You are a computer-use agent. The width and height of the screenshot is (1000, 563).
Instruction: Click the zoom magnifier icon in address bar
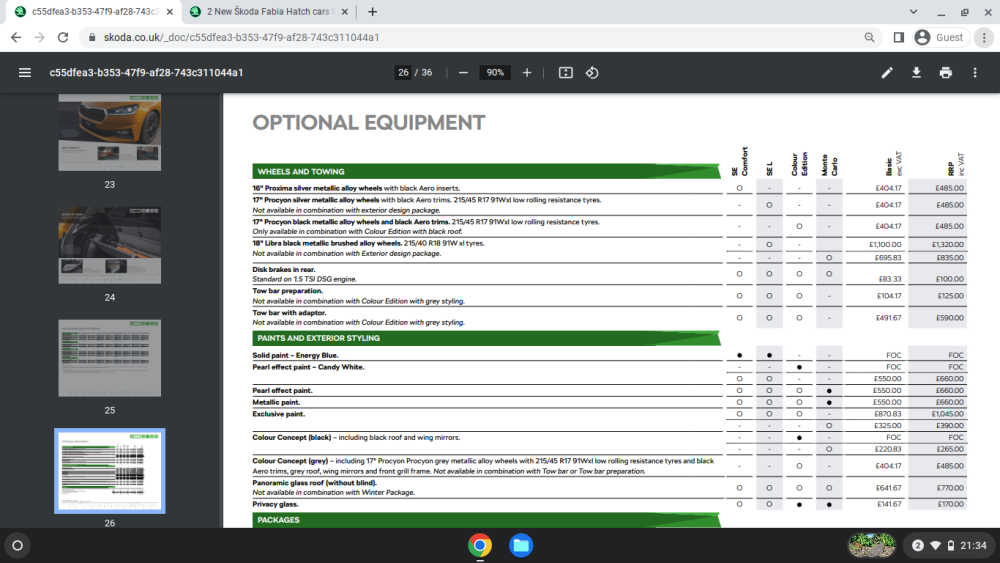[x=869, y=38]
